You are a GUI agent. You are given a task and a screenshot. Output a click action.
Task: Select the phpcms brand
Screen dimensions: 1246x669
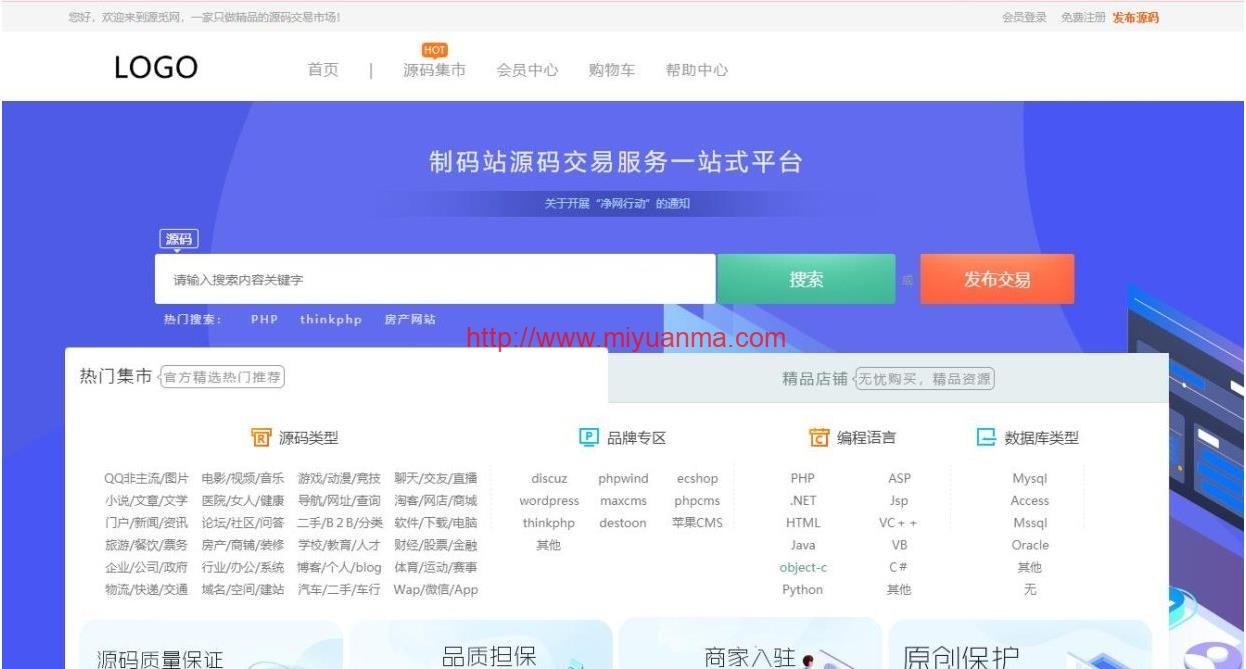697,500
